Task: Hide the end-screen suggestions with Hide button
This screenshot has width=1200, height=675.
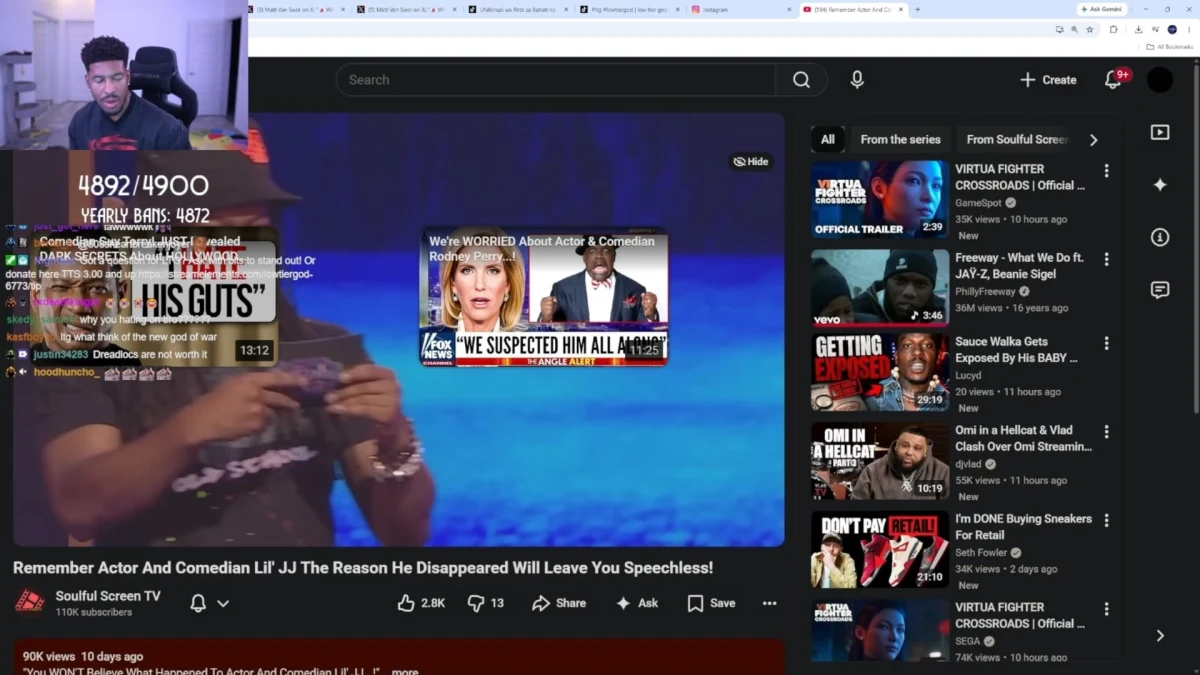Action: 751,161
